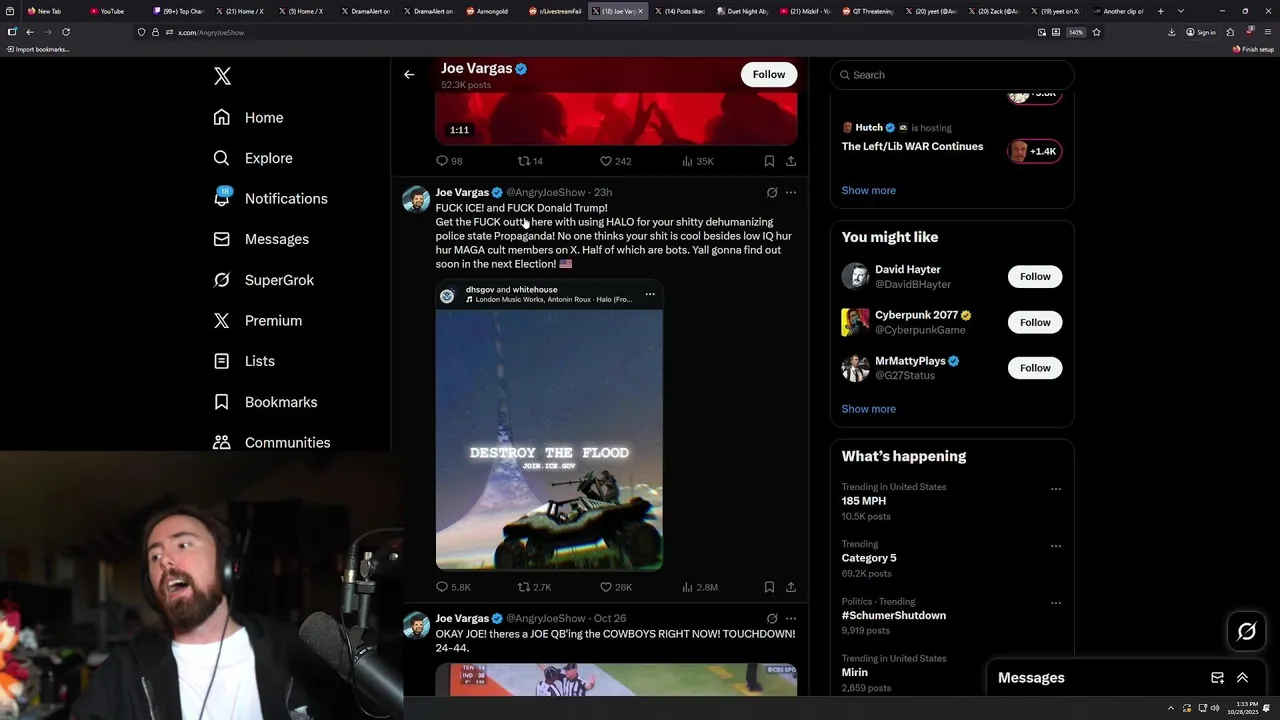Open the floating Grok button

pos(1246,631)
